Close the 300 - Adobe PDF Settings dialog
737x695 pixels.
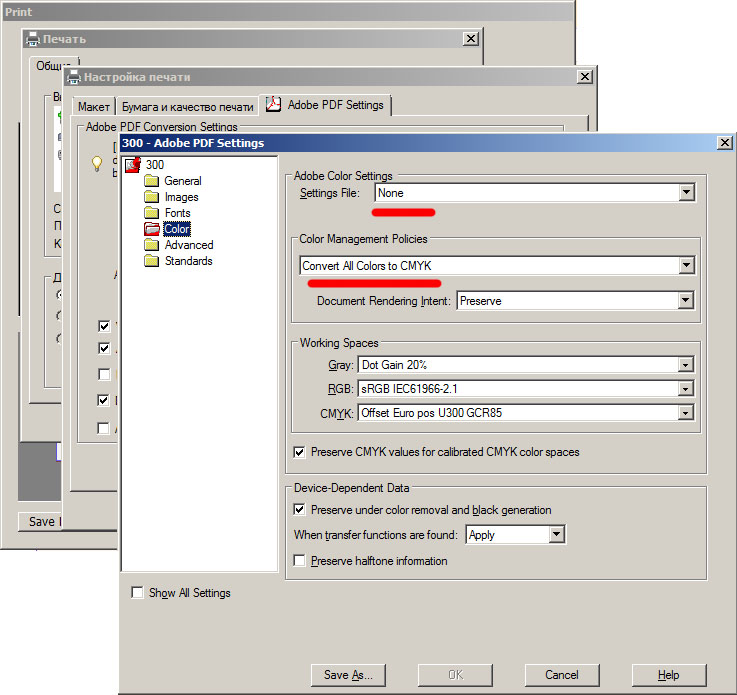(x=725, y=142)
